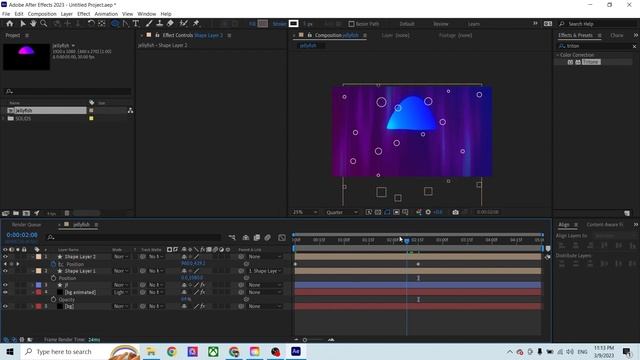This screenshot has width=640, height=360.
Task: Select the Rotation tool
Action: click(x=91, y=24)
